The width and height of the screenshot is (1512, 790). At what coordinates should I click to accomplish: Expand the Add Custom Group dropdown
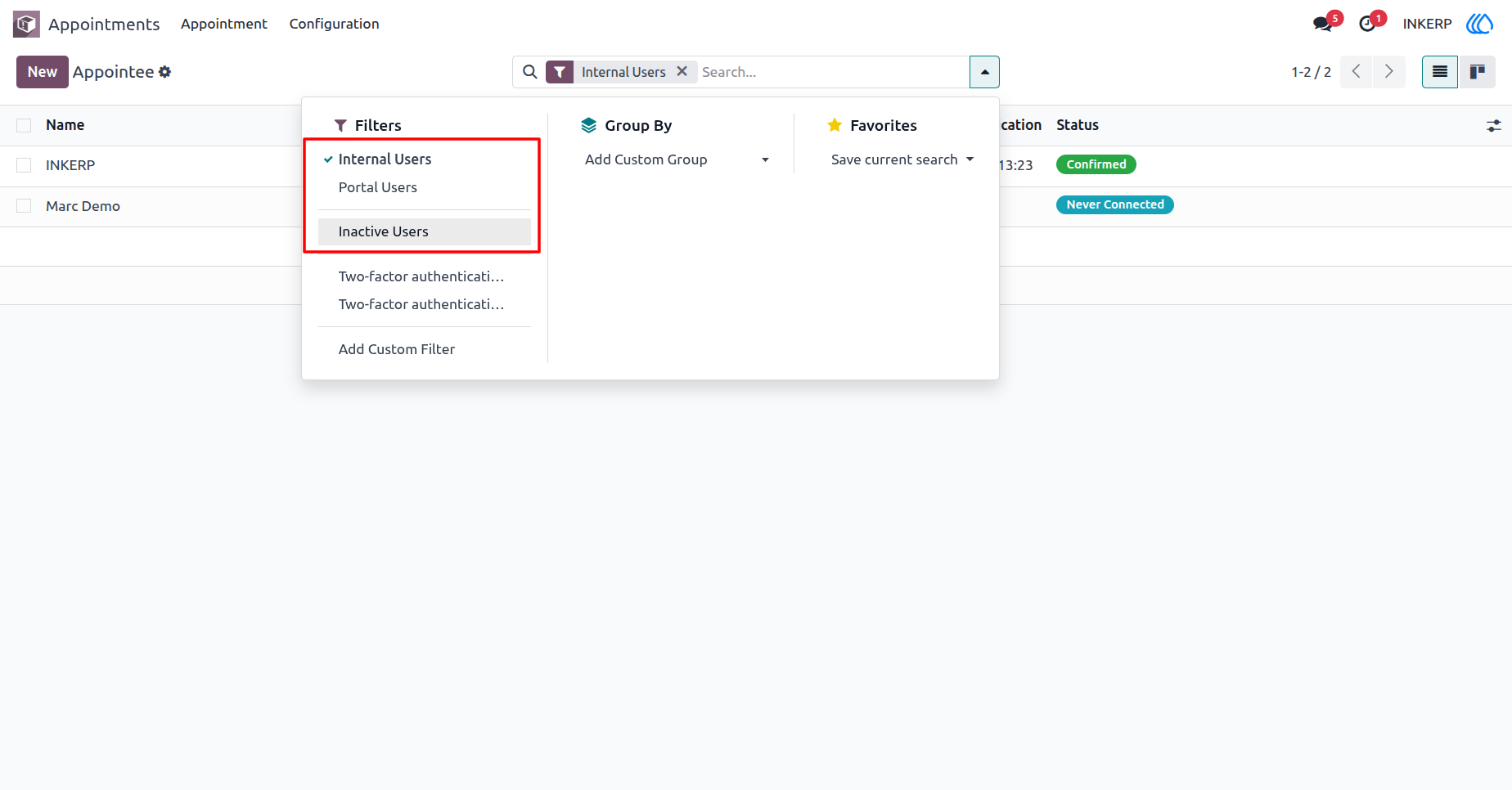point(677,159)
